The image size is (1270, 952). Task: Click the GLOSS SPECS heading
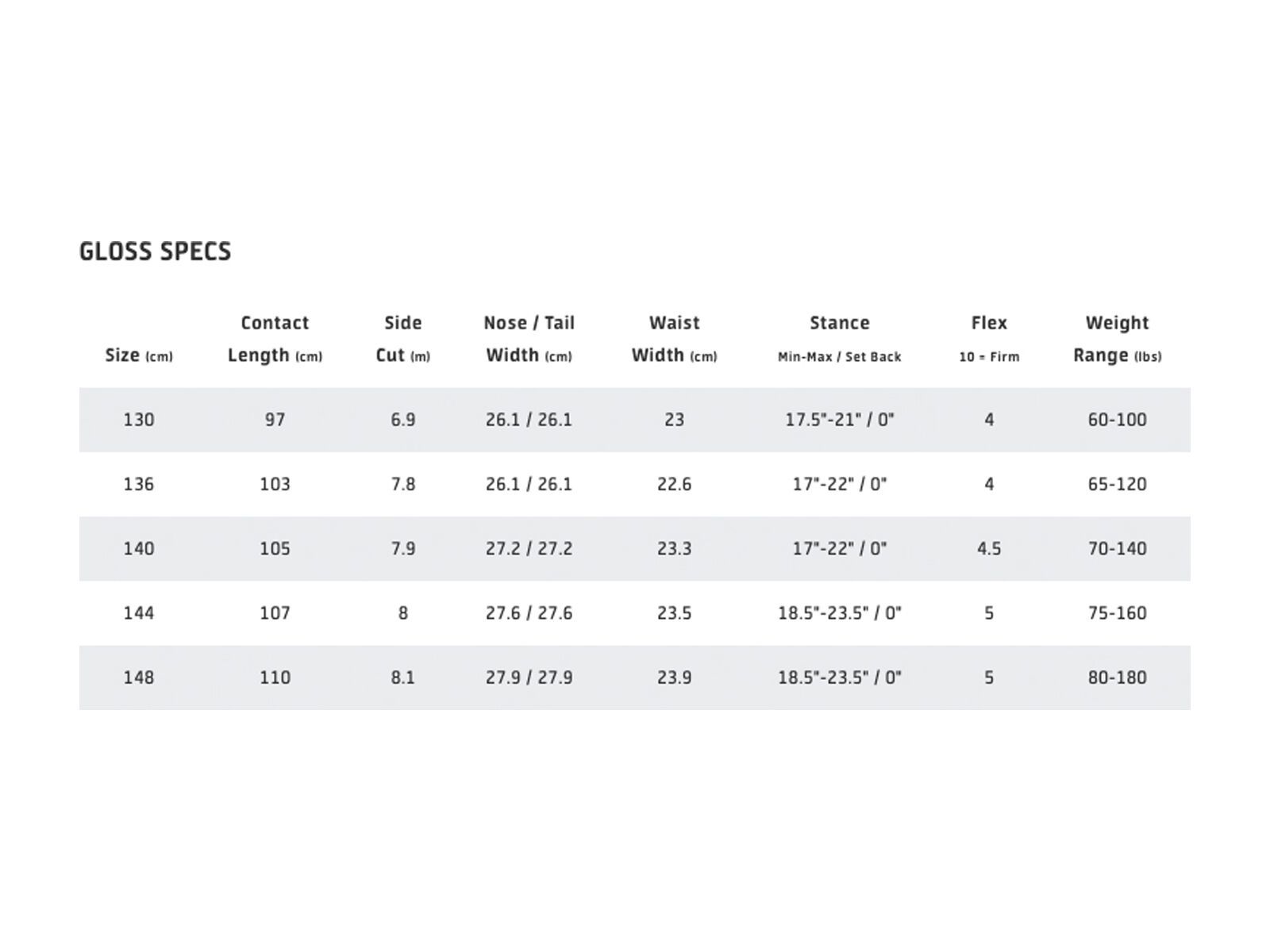156,251
